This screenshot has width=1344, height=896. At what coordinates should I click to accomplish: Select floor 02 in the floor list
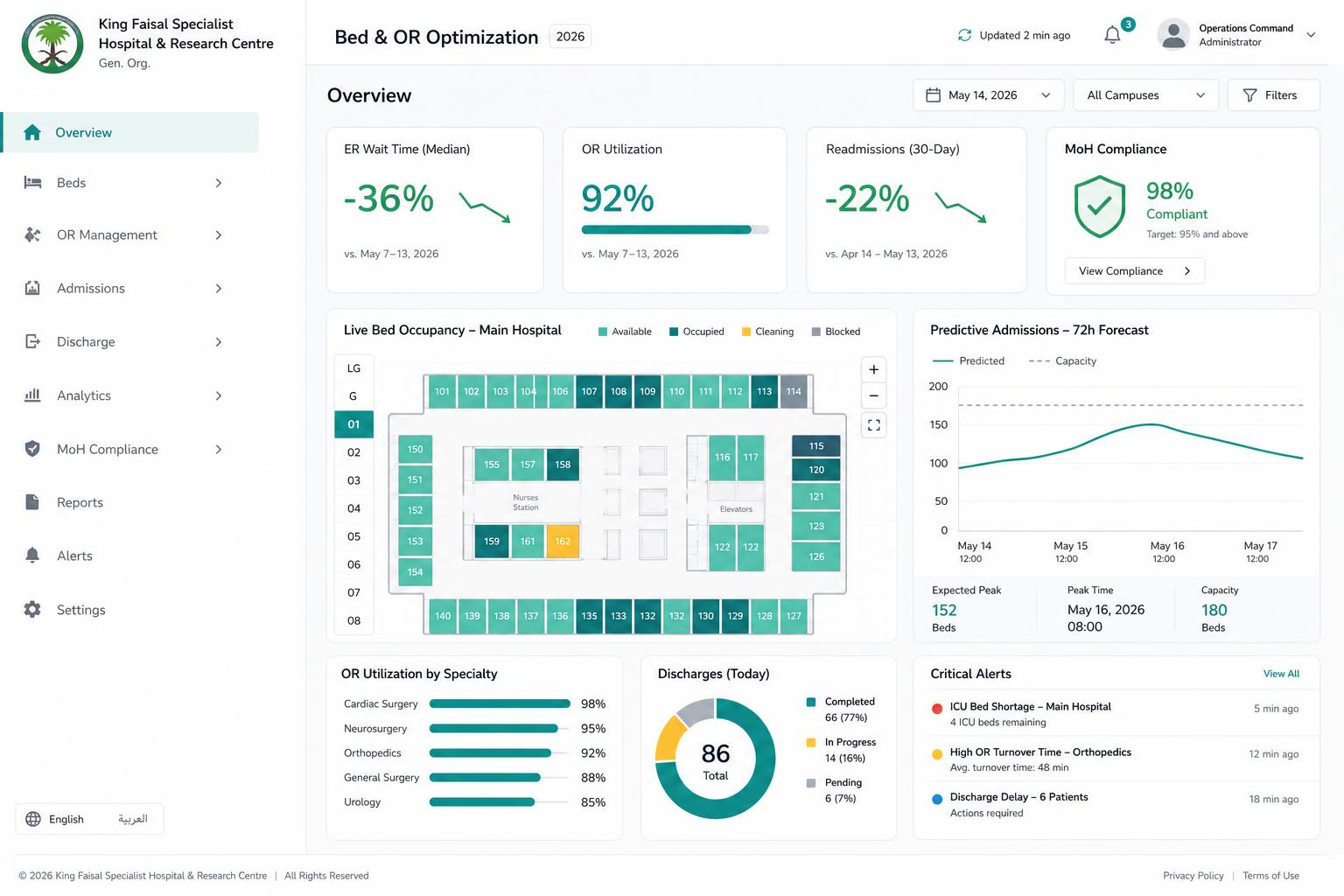(353, 452)
